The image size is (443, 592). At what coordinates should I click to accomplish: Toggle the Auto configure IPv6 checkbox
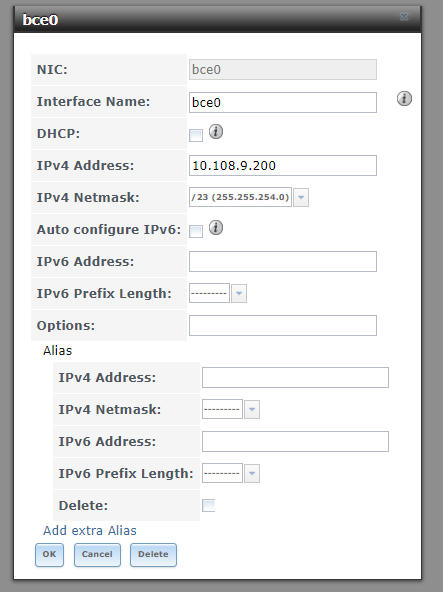(196, 231)
